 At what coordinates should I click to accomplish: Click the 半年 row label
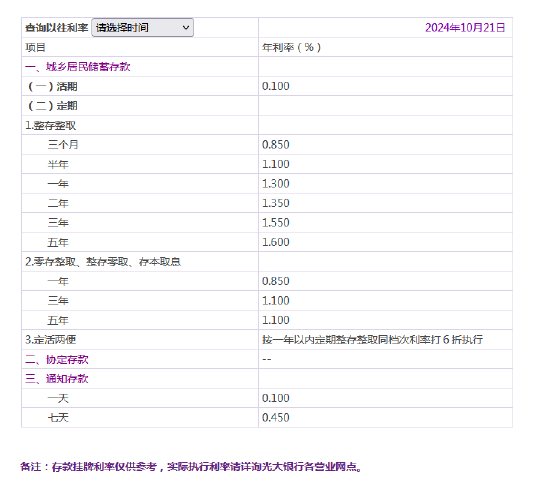click(x=58, y=164)
